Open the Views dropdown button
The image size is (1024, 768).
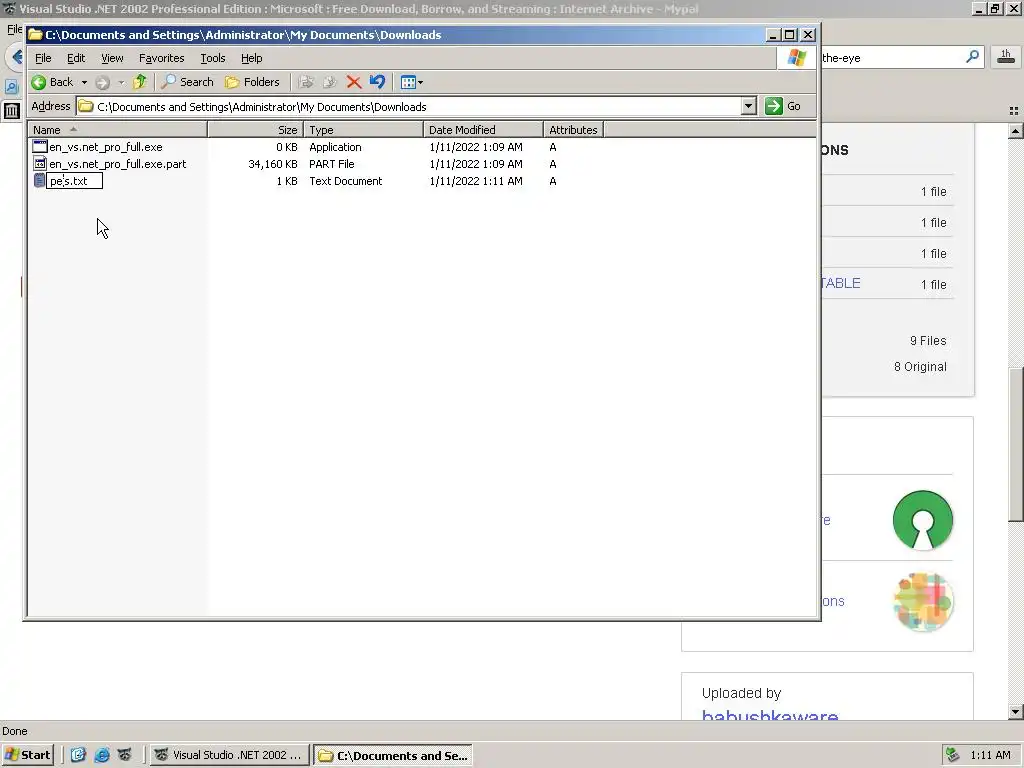tap(411, 82)
